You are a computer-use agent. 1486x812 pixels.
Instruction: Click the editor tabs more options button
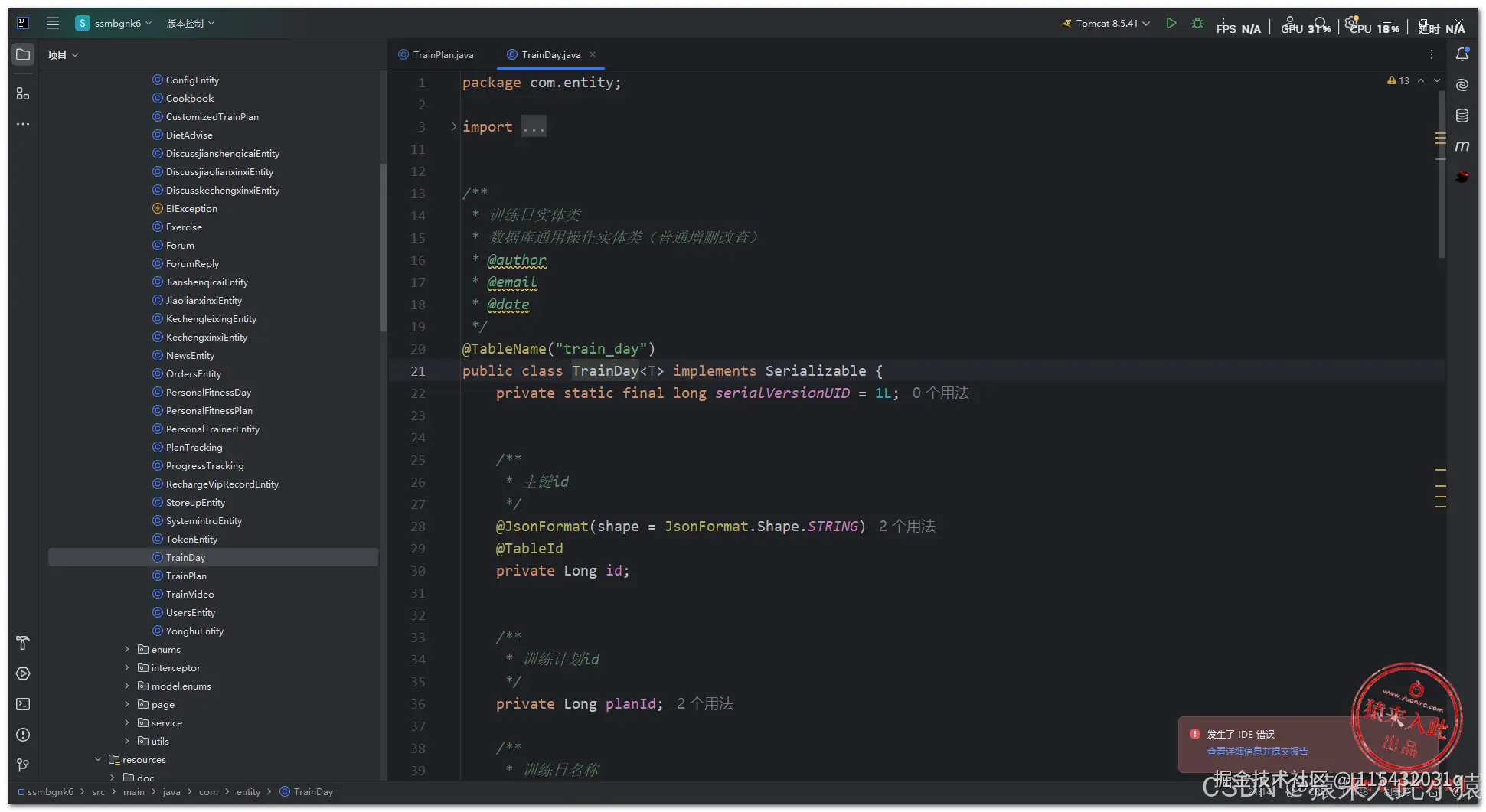[1432, 54]
